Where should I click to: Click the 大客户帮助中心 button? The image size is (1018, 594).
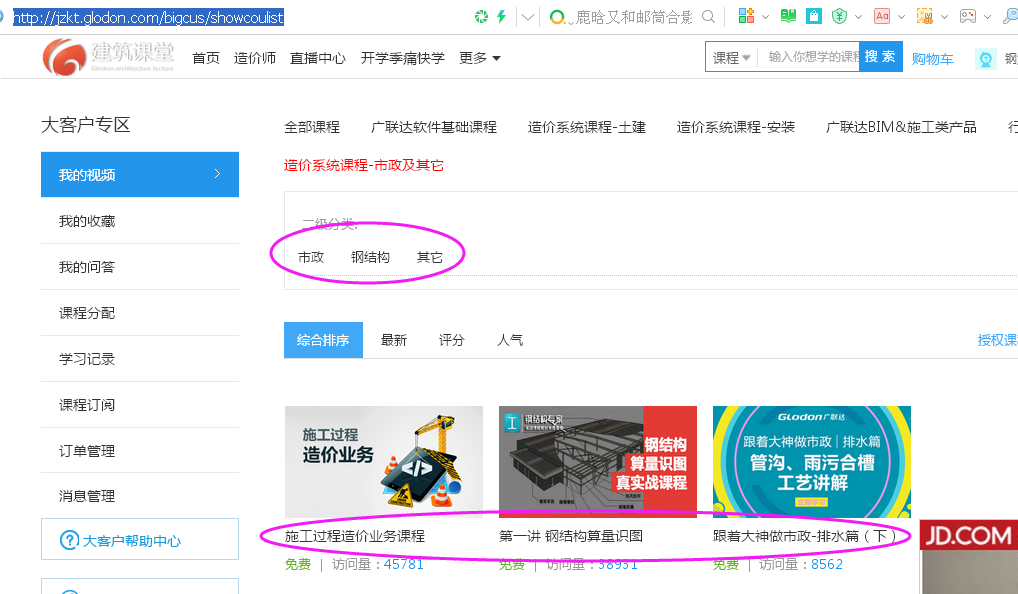pos(140,539)
